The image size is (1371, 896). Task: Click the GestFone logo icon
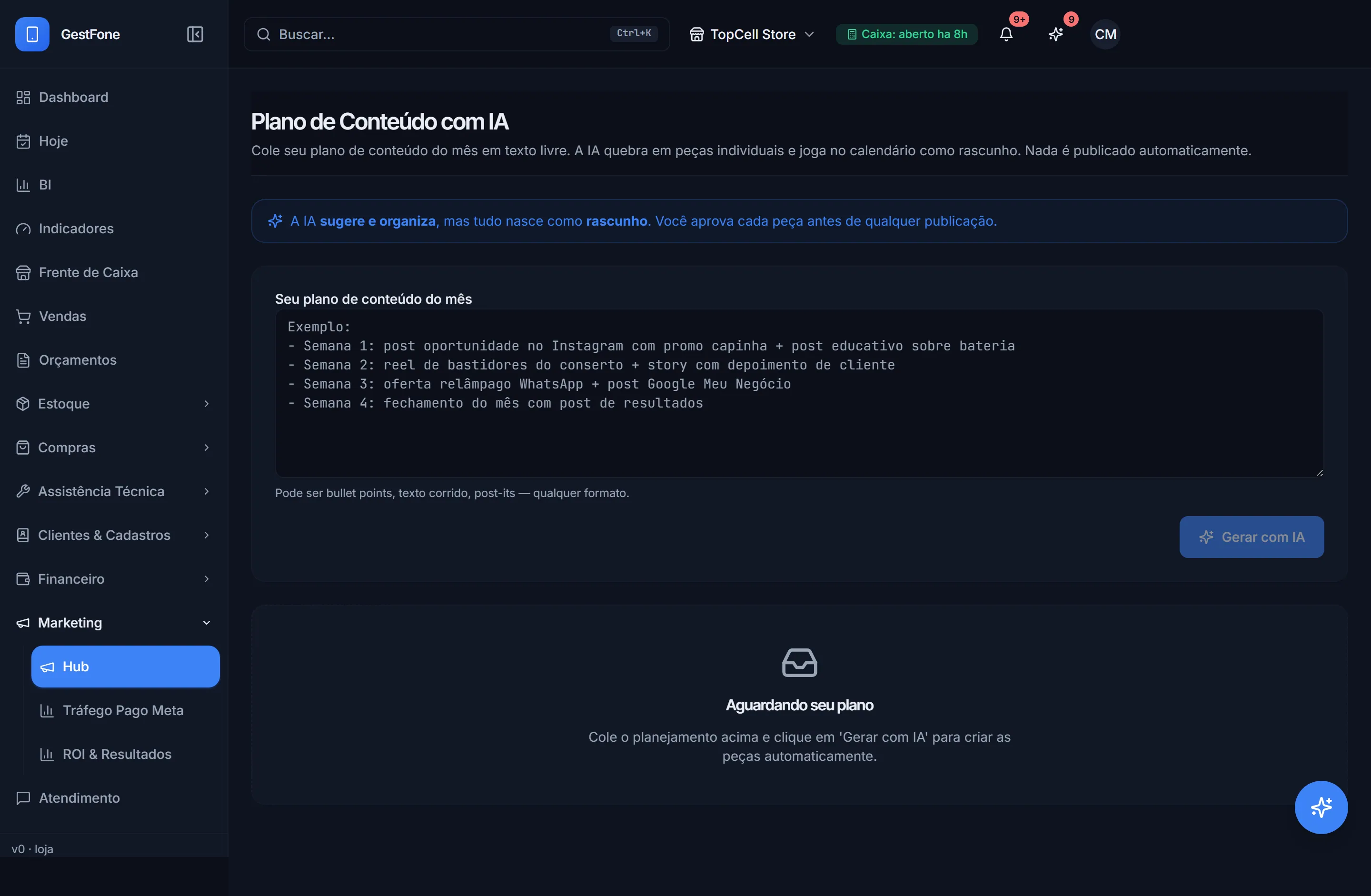(x=32, y=34)
